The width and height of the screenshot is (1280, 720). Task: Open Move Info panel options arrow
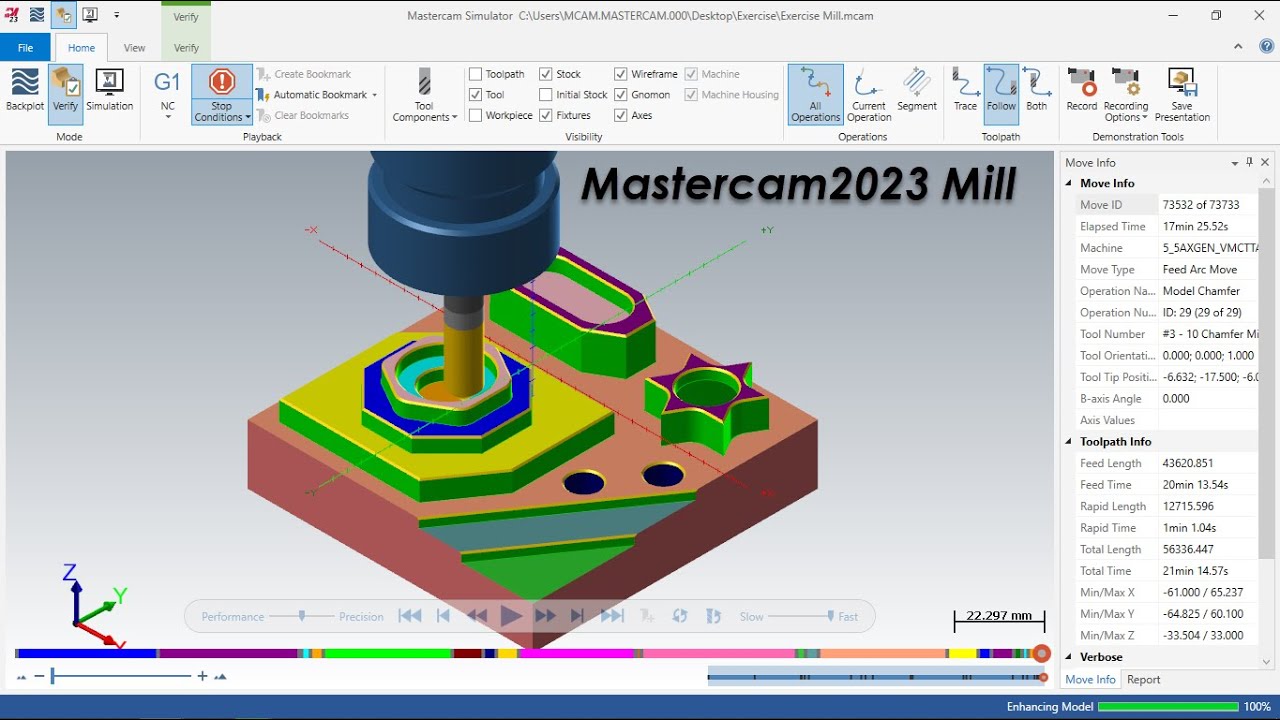tap(1235, 162)
